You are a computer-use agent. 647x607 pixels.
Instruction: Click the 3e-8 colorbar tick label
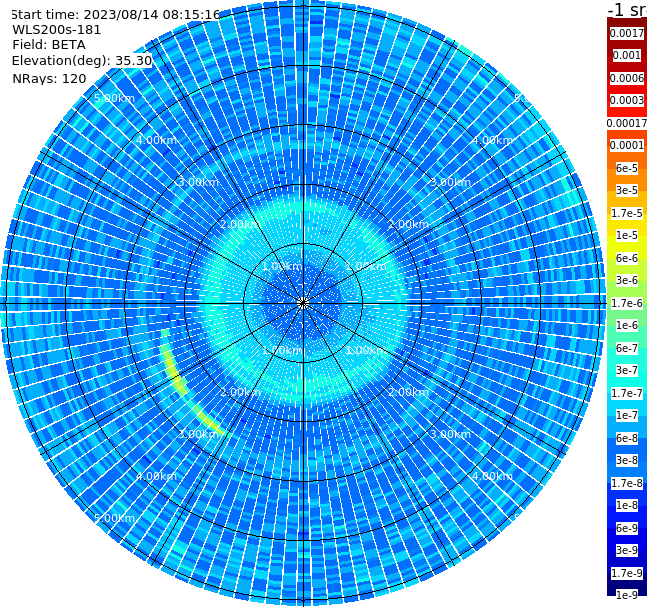coord(627,460)
